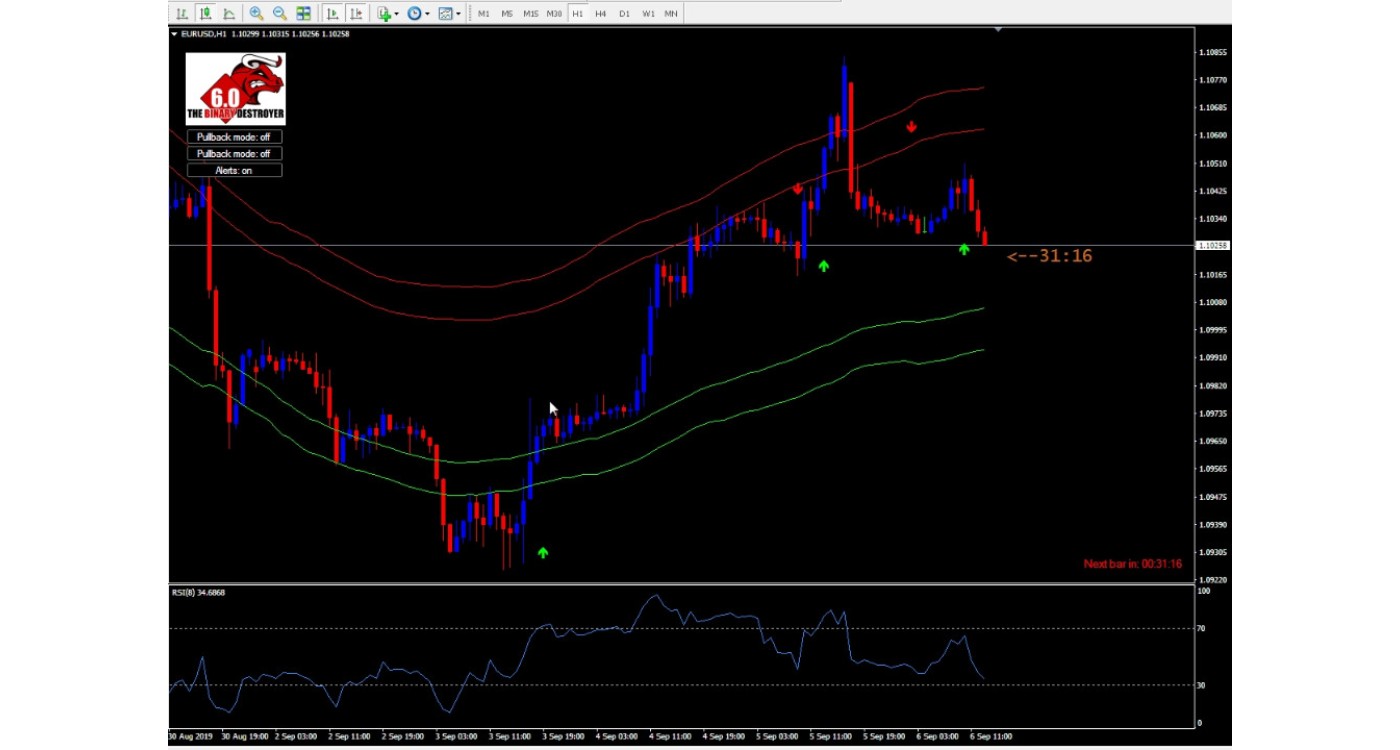This screenshot has height=750, width=1400.
Task: Enable auto scroll to latest bar
Action: click(x=332, y=13)
